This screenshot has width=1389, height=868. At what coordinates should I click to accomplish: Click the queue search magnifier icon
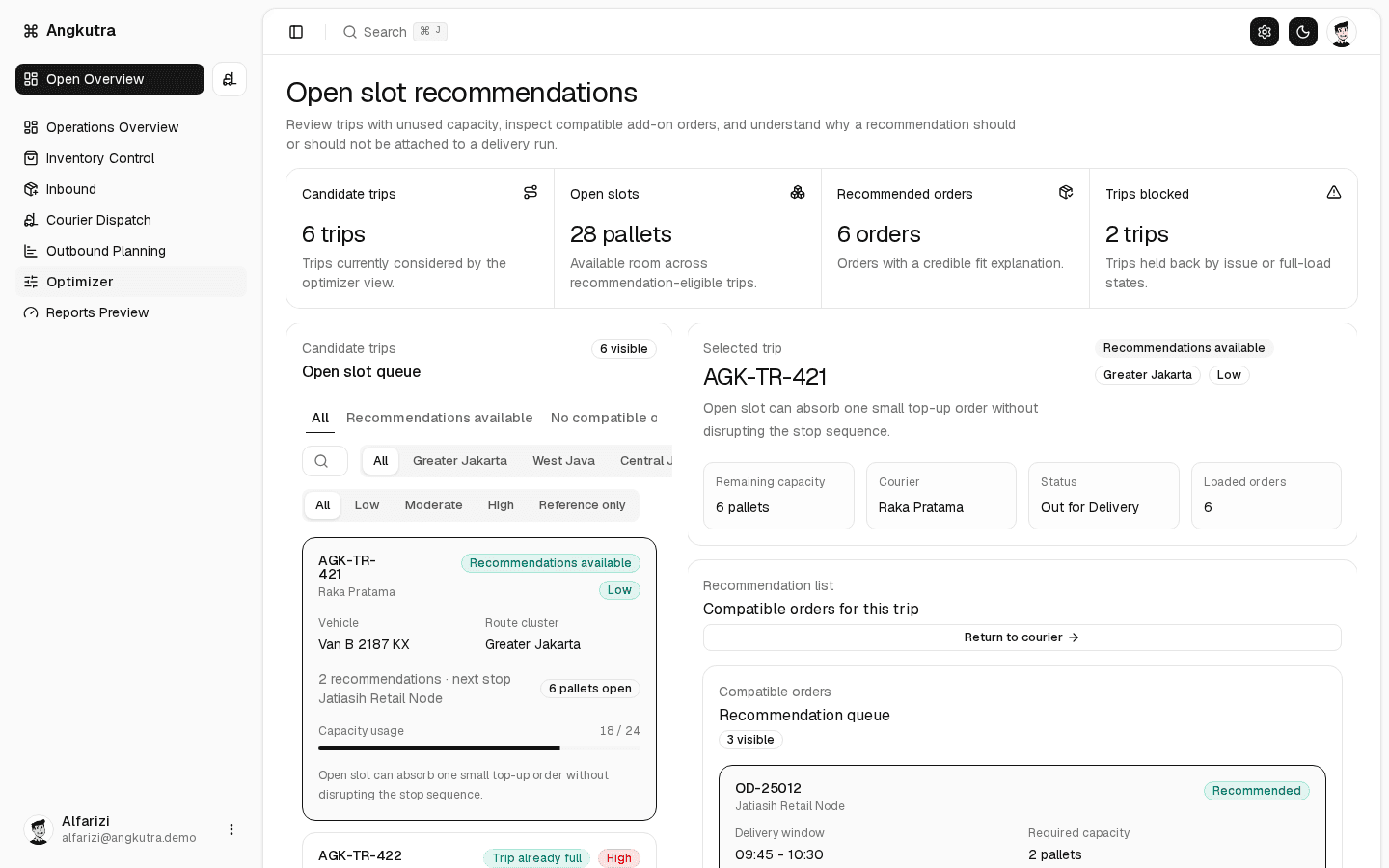(322, 461)
